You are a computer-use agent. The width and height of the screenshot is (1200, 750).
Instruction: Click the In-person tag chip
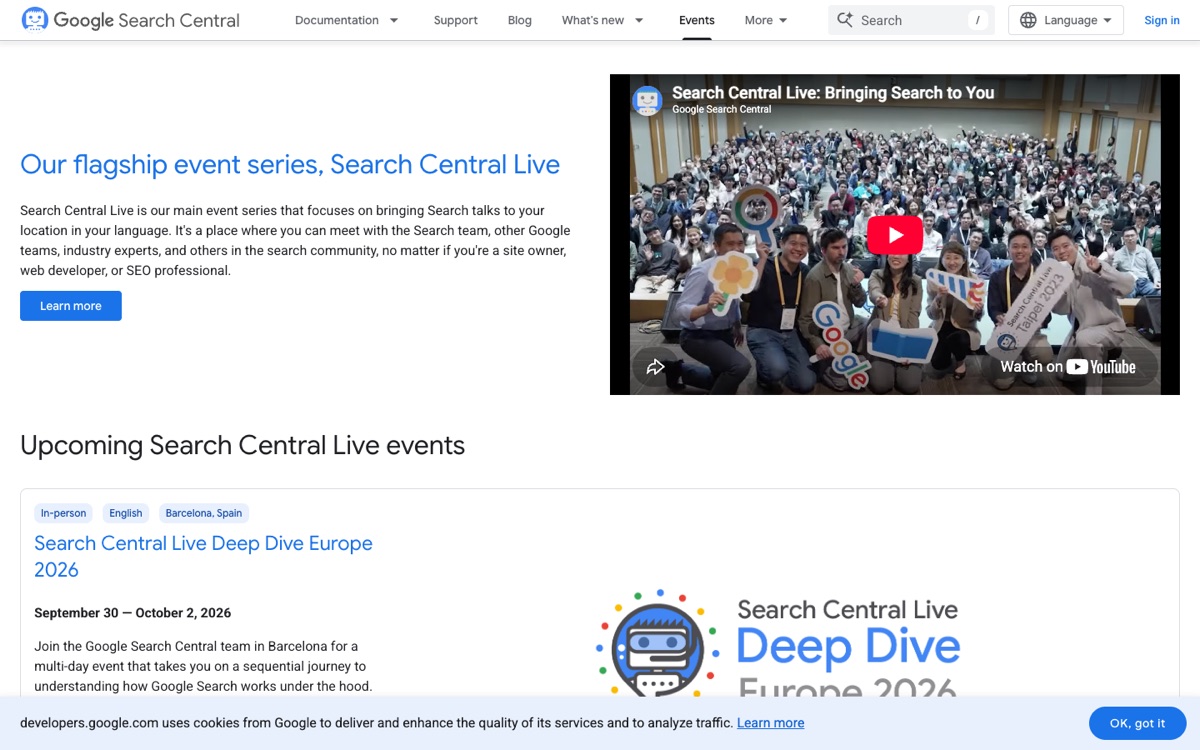point(63,513)
